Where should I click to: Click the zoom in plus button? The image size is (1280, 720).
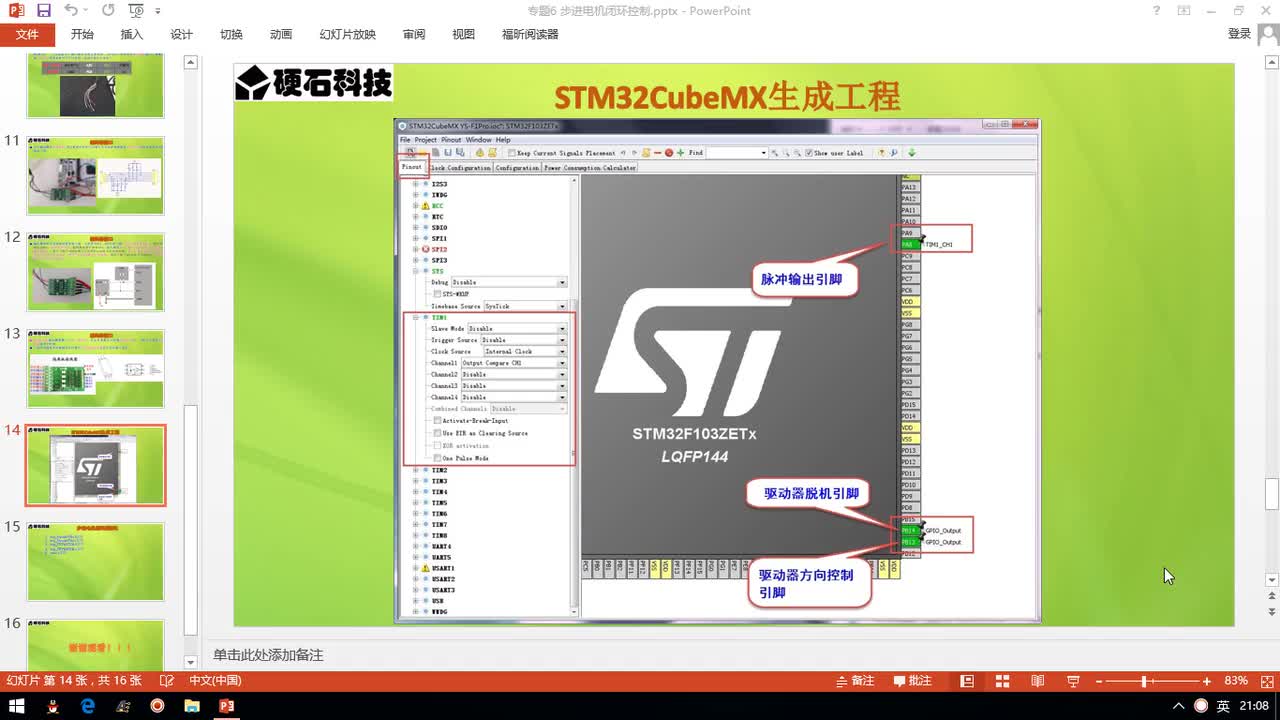[1206, 681]
